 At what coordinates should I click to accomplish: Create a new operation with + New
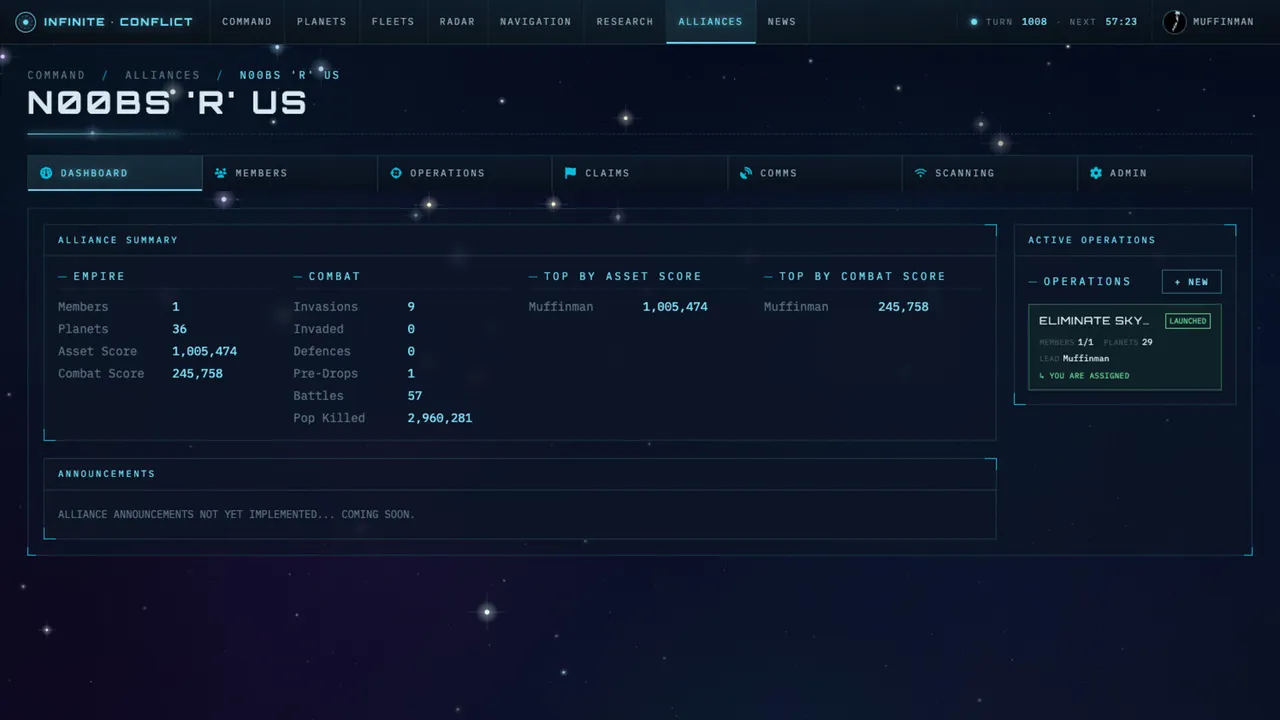click(x=1191, y=282)
